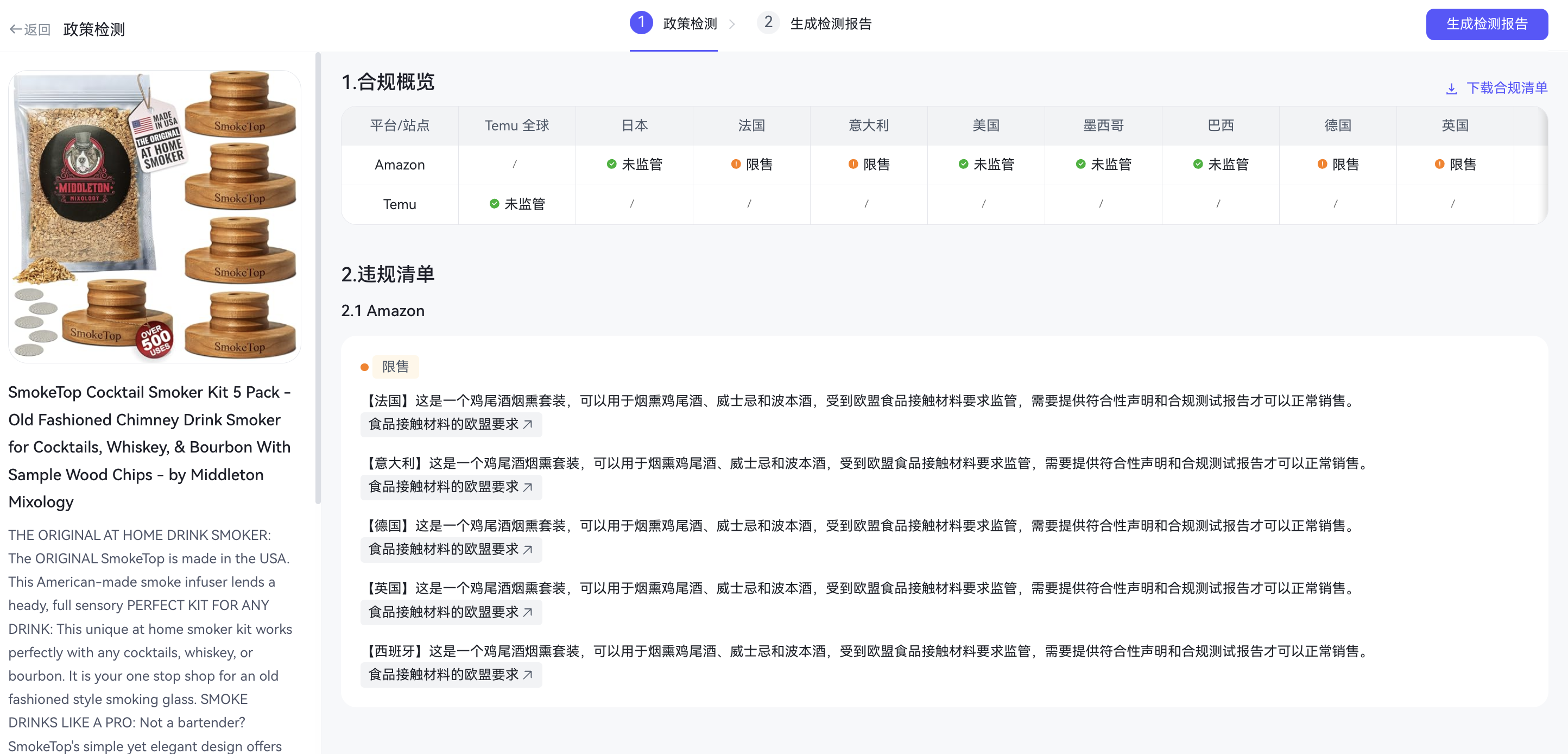Screen dimensions: 1568x754
Task: Click orange warning icon for France
Action: click(x=735, y=165)
